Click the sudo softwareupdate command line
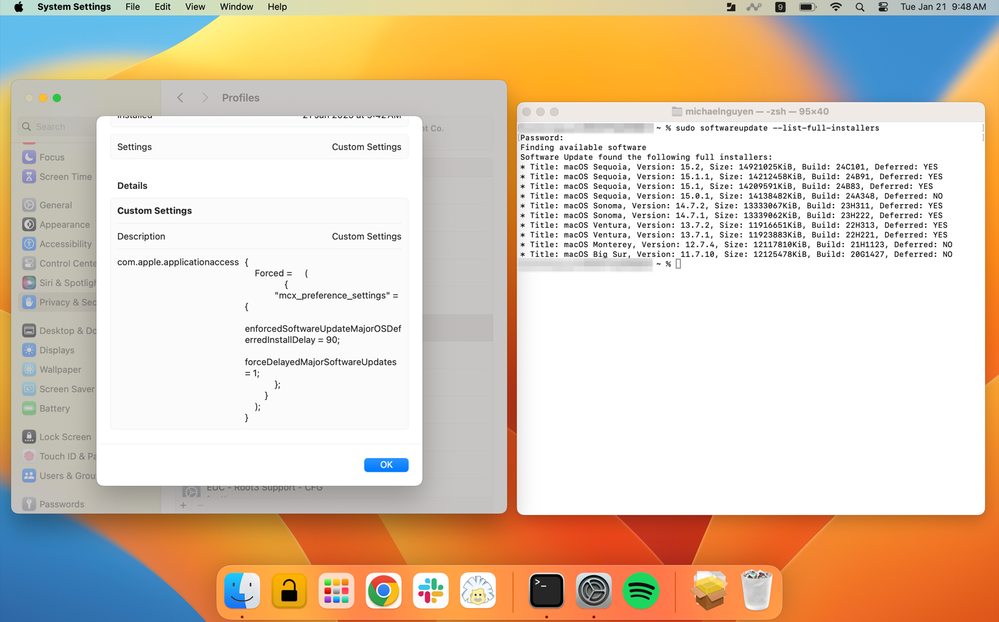Image resolution: width=999 pixels, height=622 pixels. point(777,128)
